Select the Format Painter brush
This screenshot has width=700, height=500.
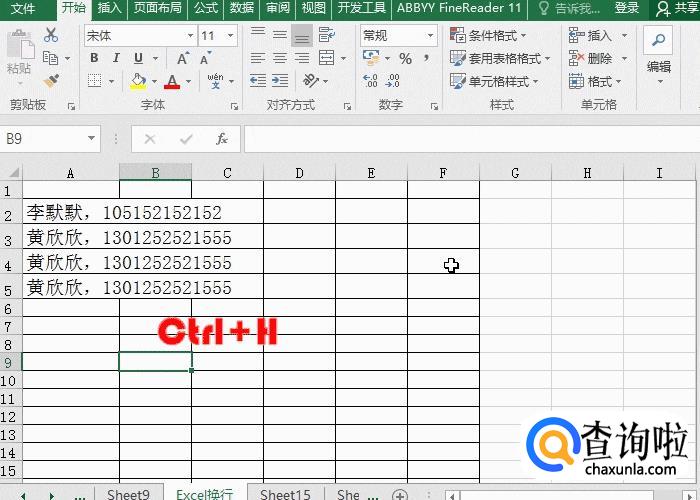click(x=51, y=80)
